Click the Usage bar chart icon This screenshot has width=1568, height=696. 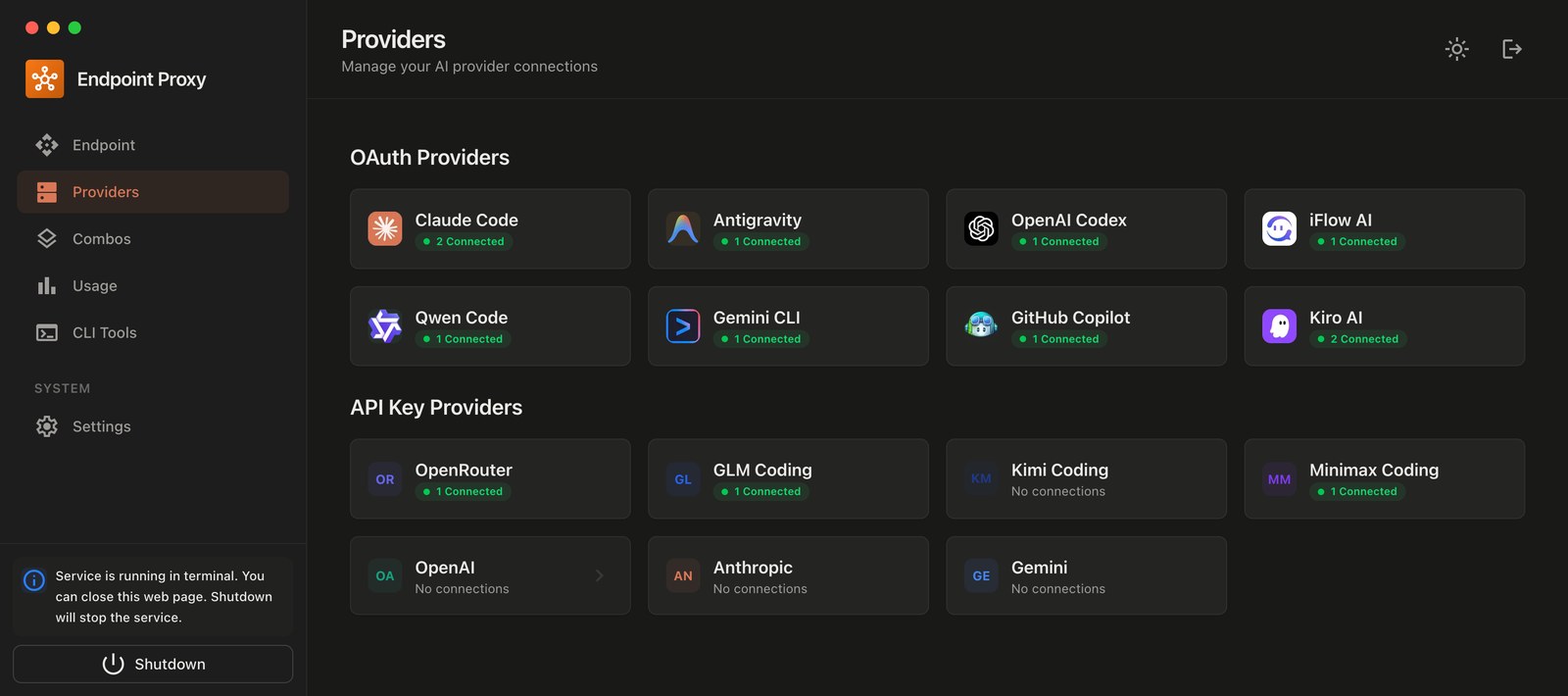click(47, 286)
